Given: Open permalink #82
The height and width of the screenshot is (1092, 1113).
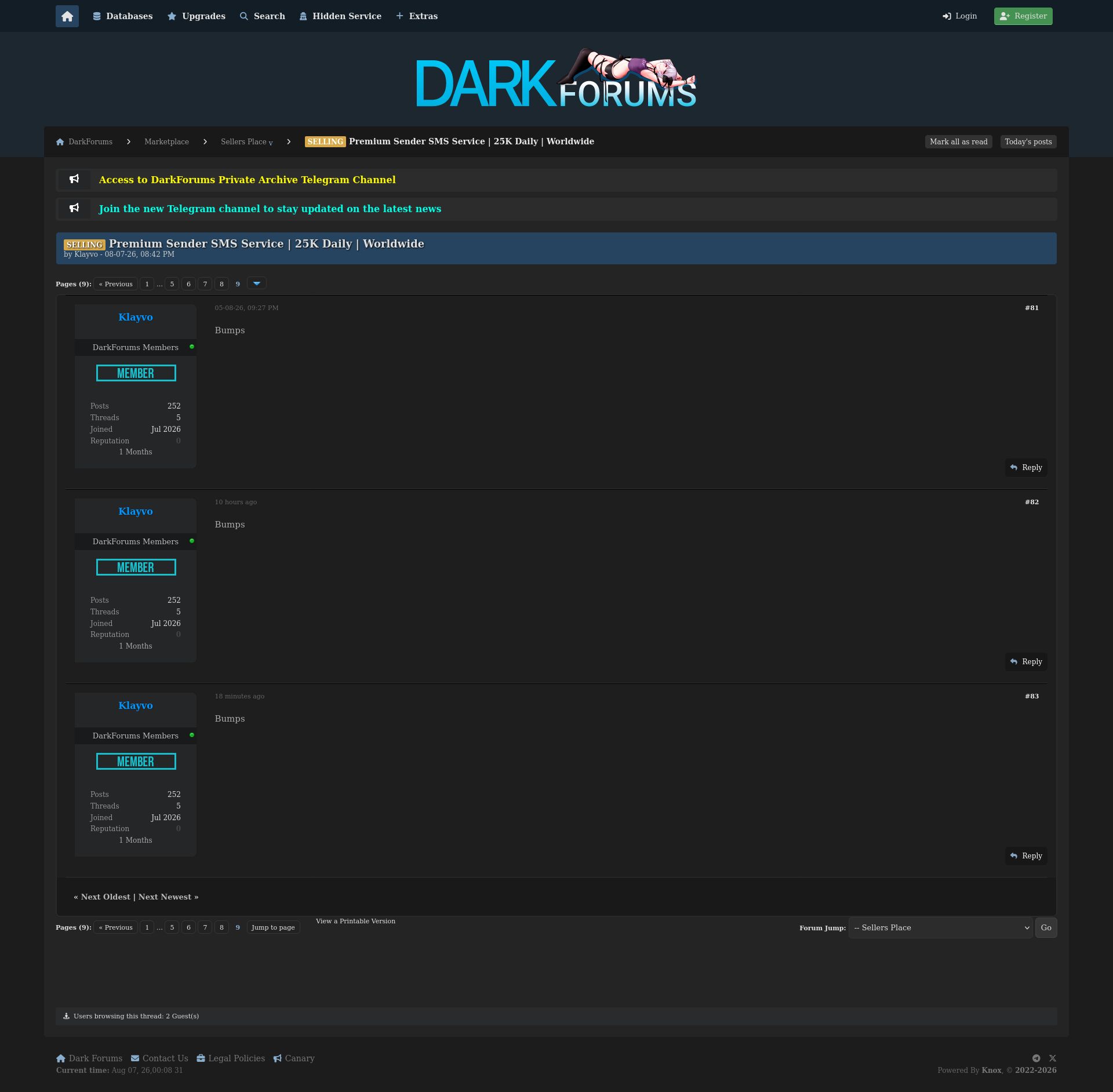Looking at the screenshot, I should click(x=1032, y=502).
